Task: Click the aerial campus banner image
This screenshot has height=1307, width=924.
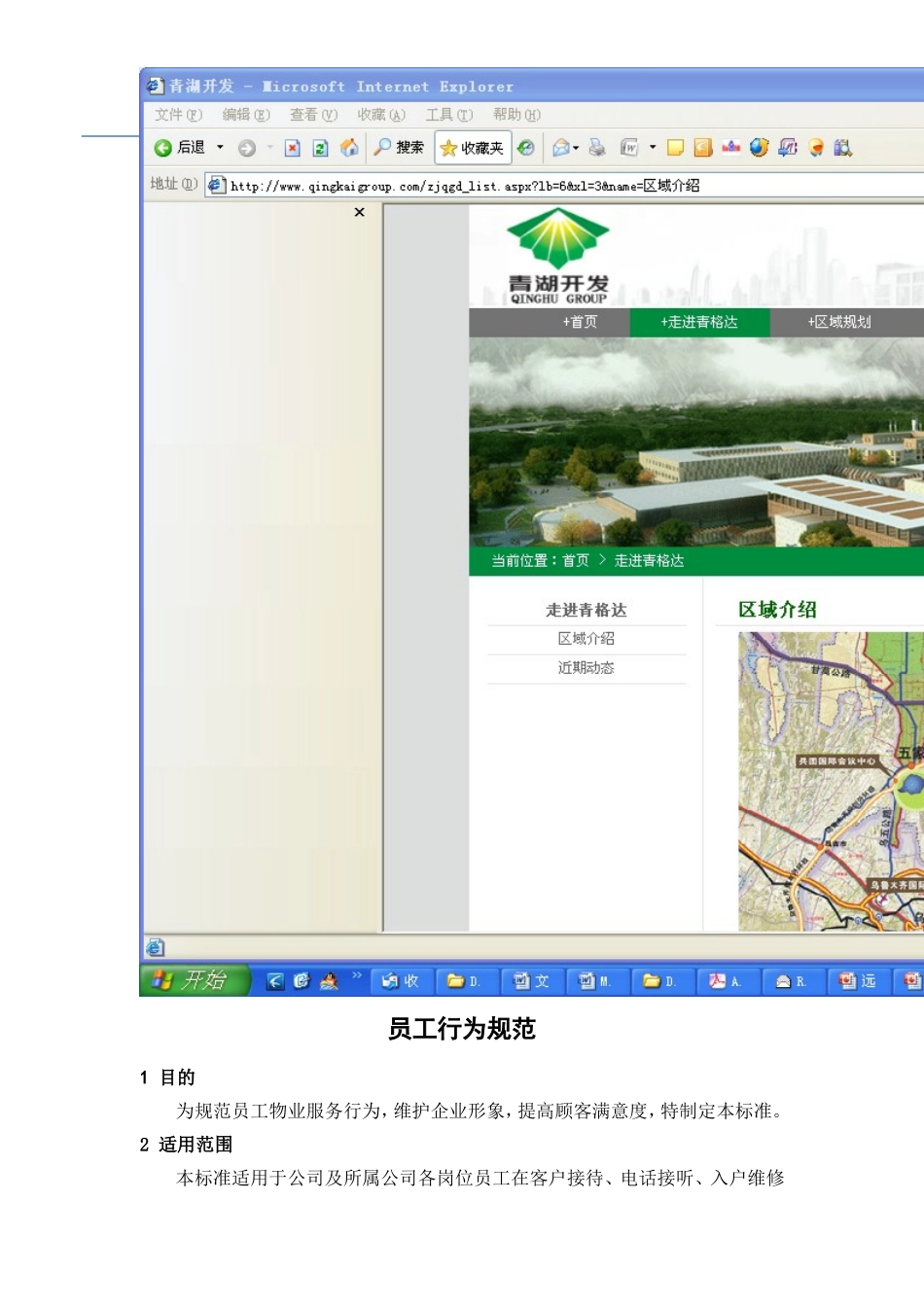Action: pyautogui.click(x=696, y=442)
